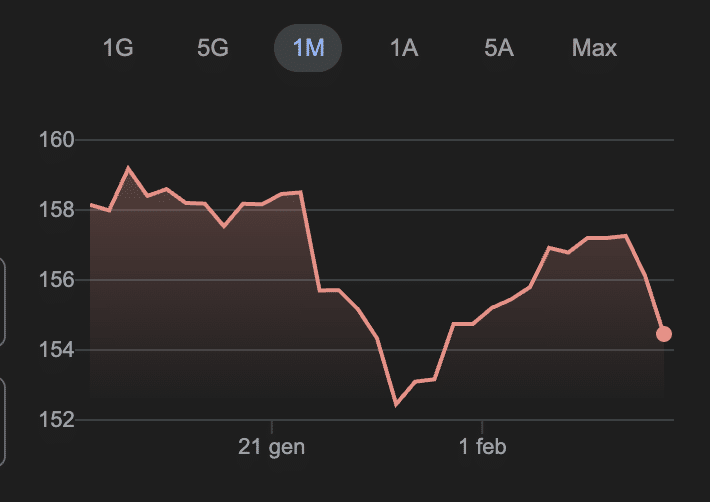710x502 pixels.
Task: Click the lowest trough of the chart line
Action: click(396, 404)
